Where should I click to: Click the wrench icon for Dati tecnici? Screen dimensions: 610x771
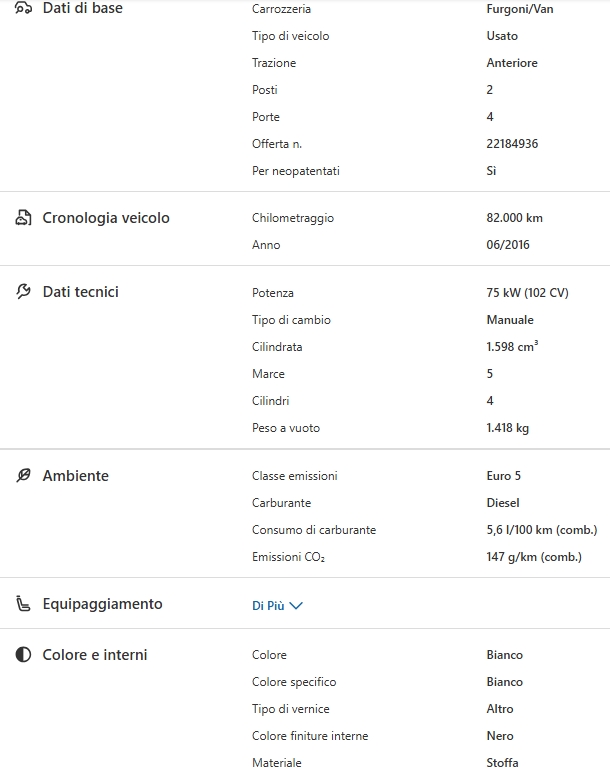point(23,292)
